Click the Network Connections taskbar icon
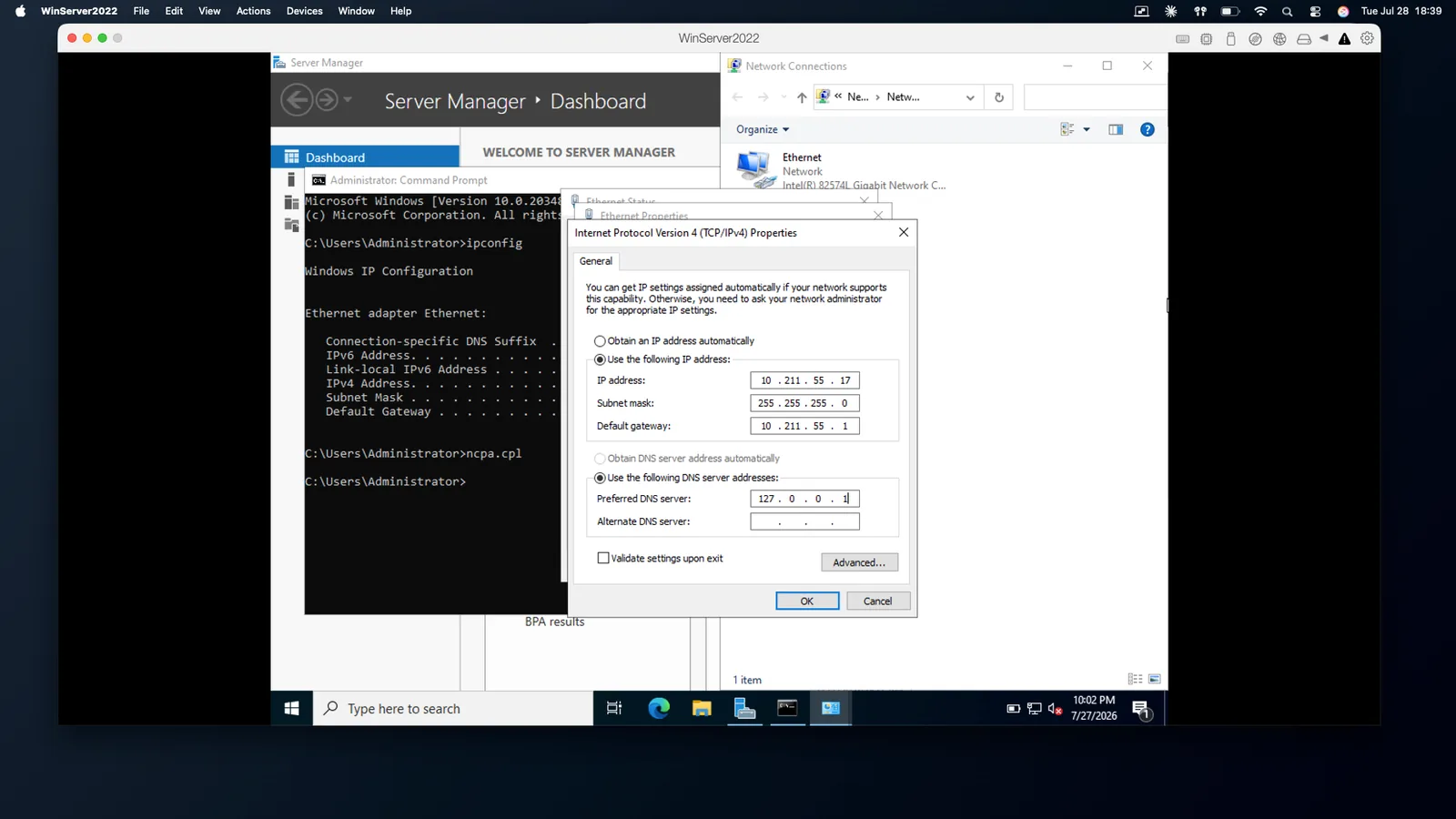This screenshot has height=819, width=1456. [x=831, y=708]
